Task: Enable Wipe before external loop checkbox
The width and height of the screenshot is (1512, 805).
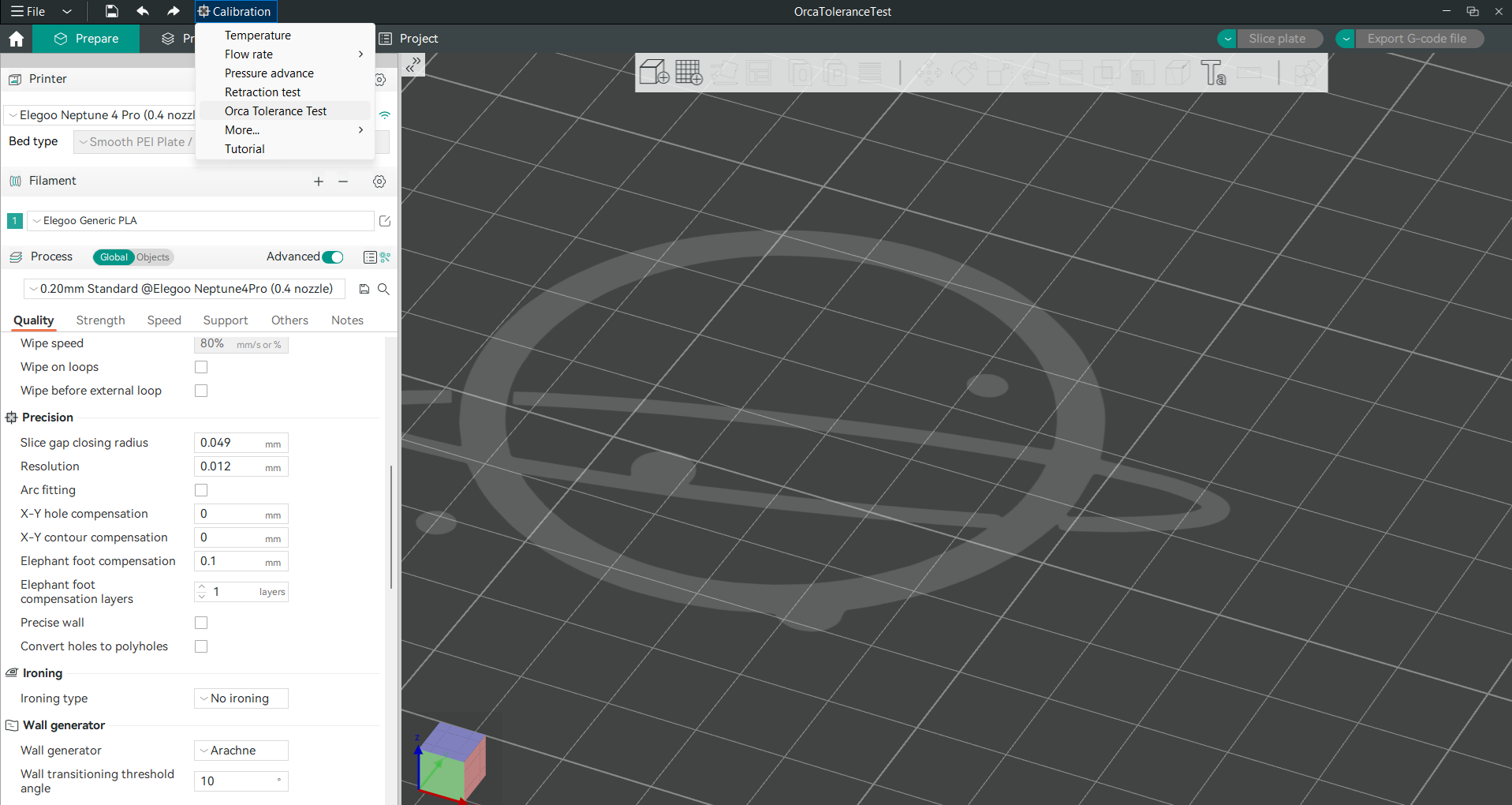Action: pyautogui.click(x=201, y=391)
